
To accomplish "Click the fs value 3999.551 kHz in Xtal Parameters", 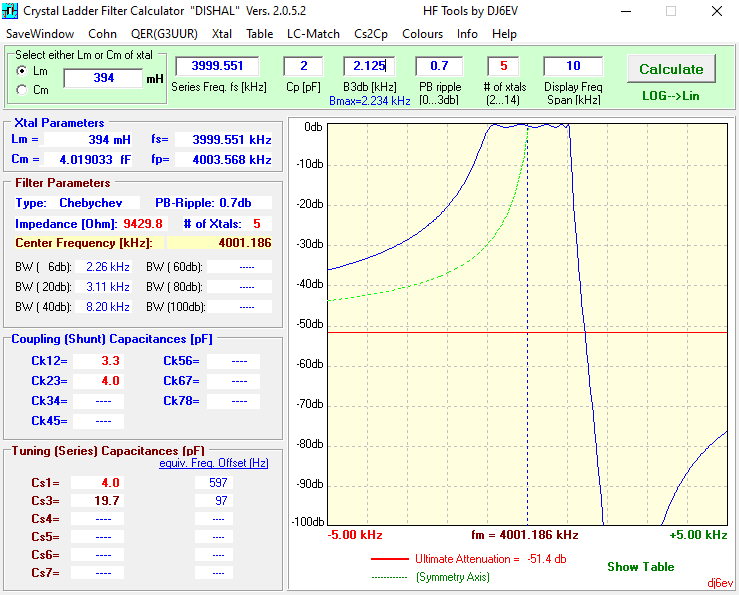I will (223, 140).
